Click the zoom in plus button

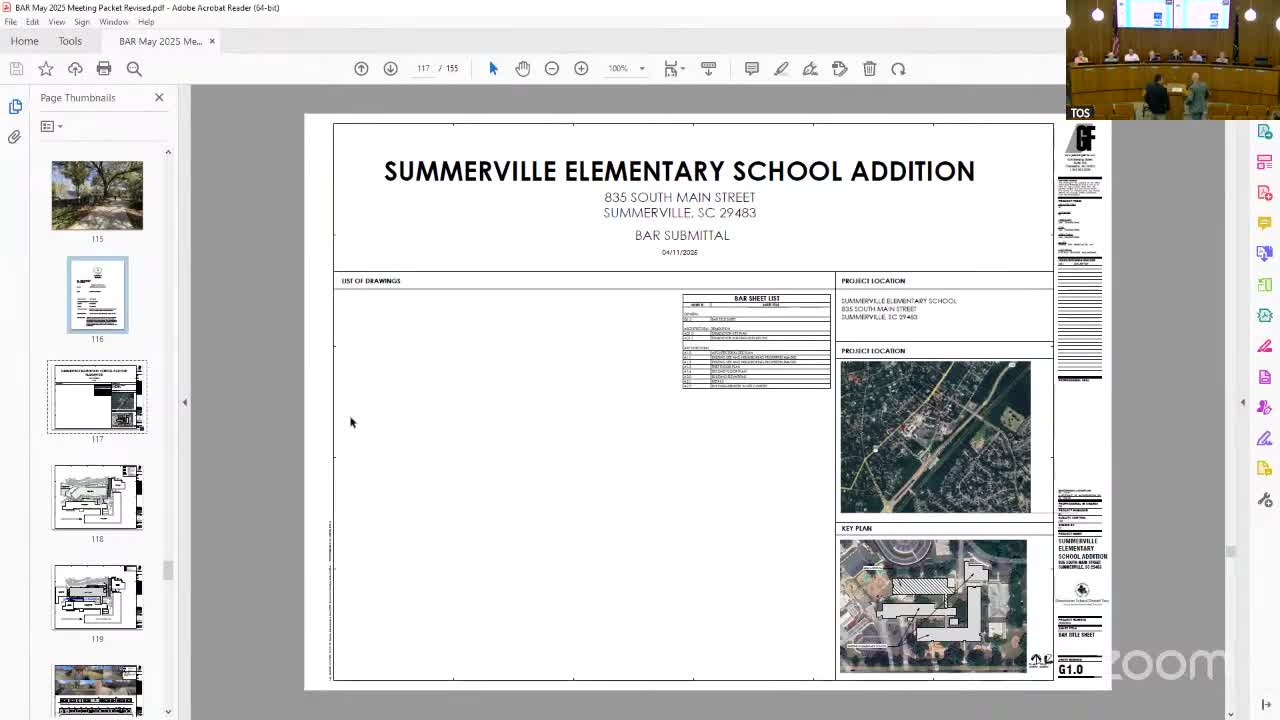[x=581, y=68]
